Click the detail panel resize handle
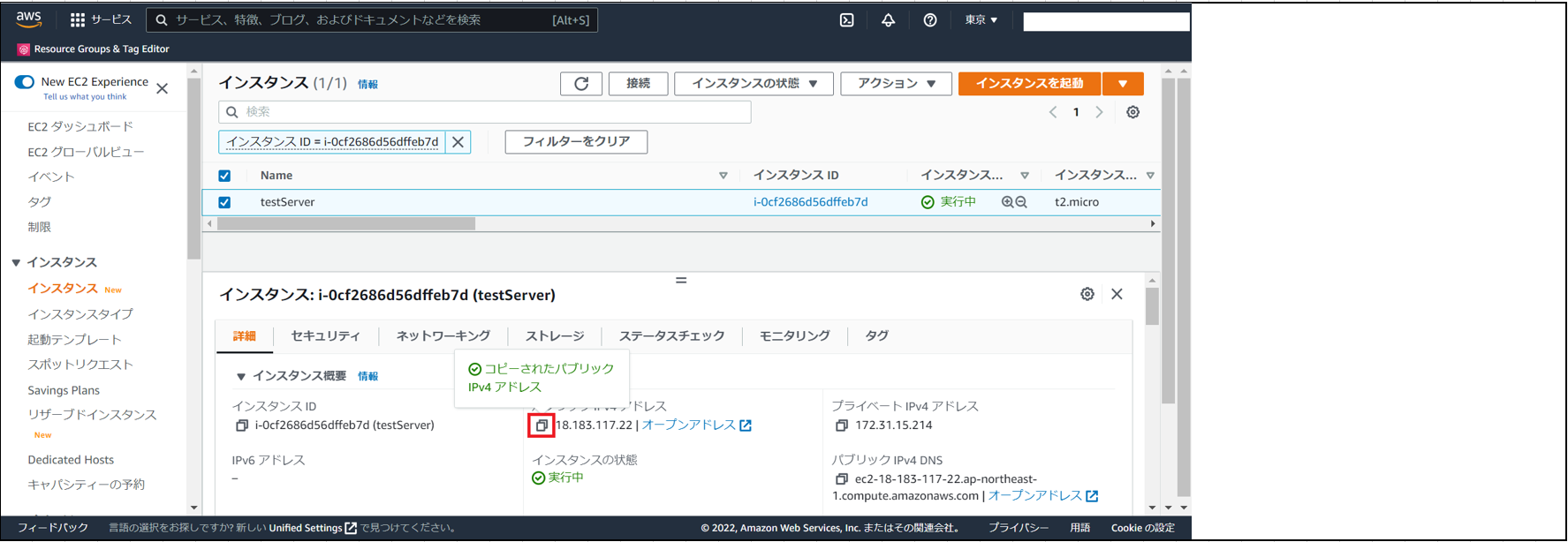 click(681, 280)
